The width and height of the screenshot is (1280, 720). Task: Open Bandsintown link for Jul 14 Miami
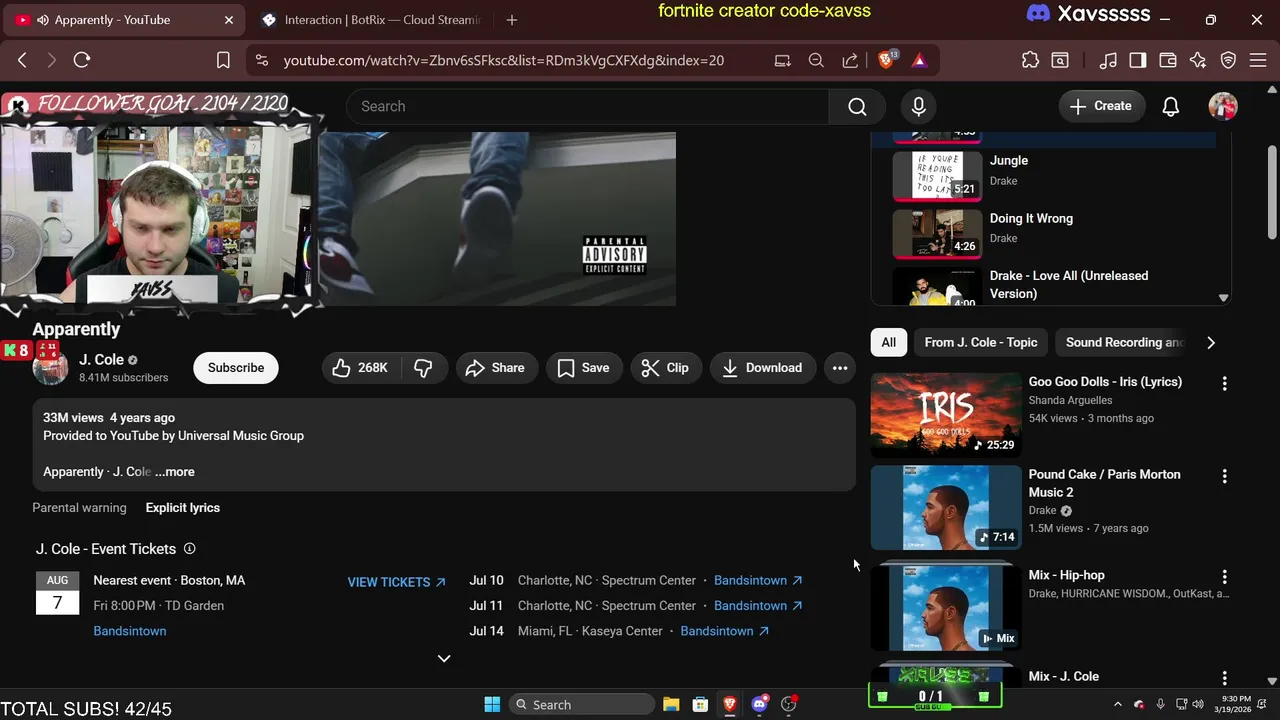coord(724,631)
